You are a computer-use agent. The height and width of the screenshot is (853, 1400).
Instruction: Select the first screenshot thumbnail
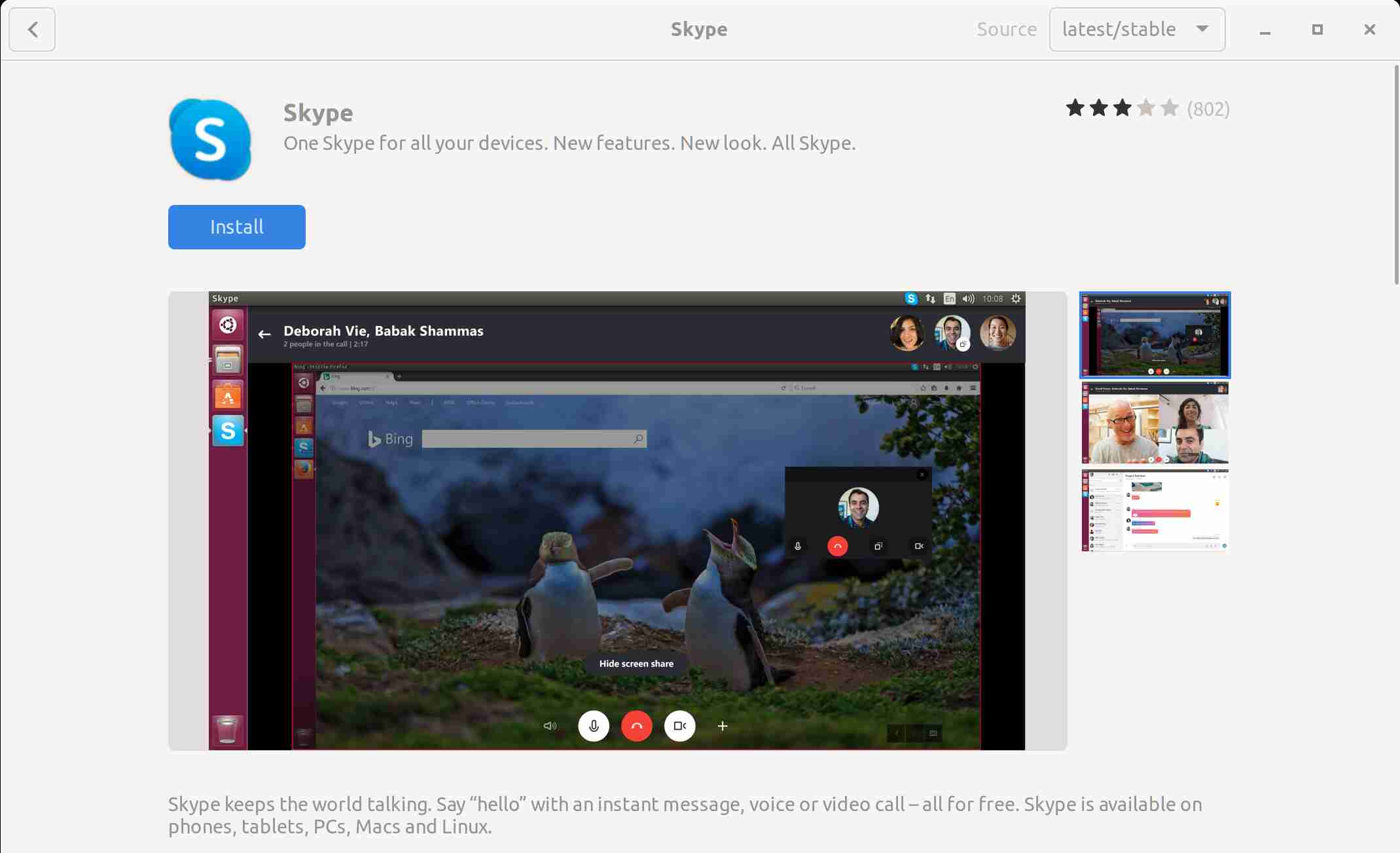click(x=1155, y=335)
